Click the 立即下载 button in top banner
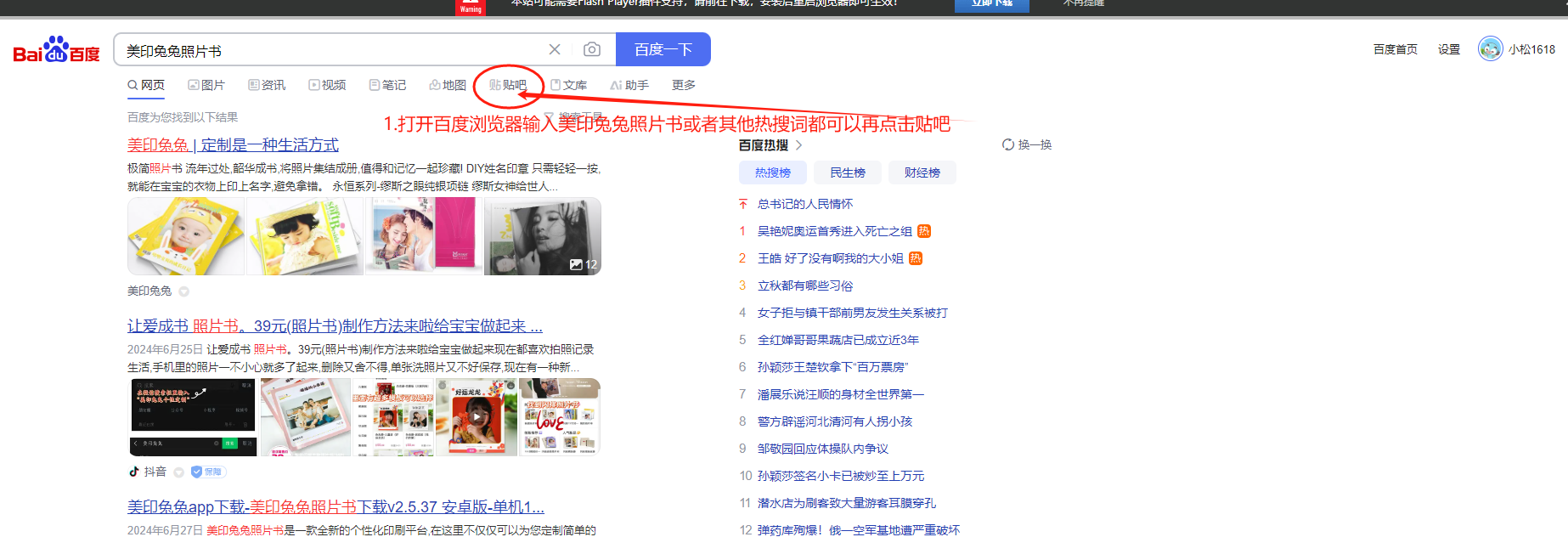The image size is (1568, 537). point(991,4)
